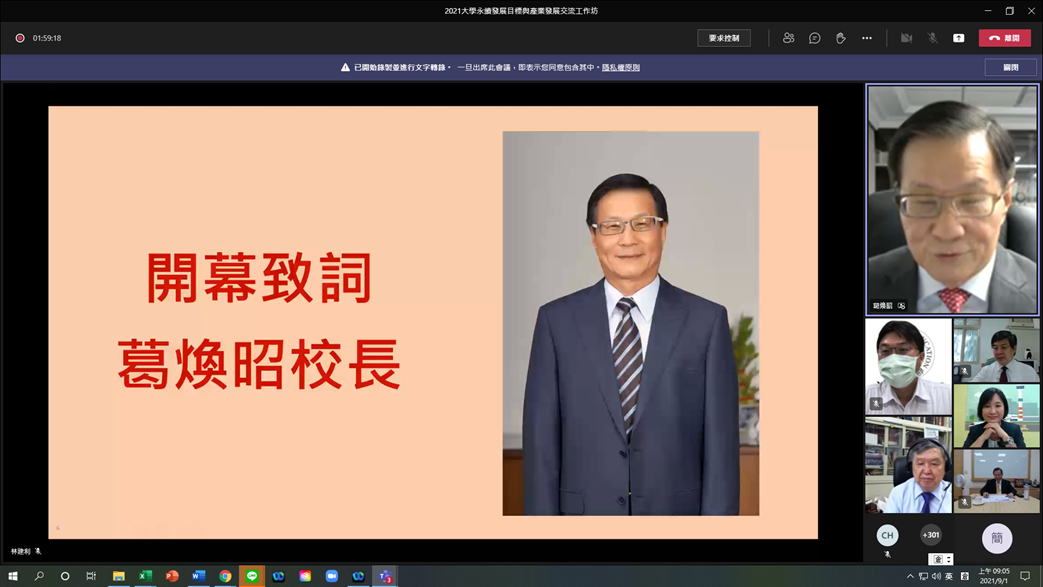Open the meeting chat panel
The height and width of the screenshot is (587, 1043).
click(x=813, y=38)
